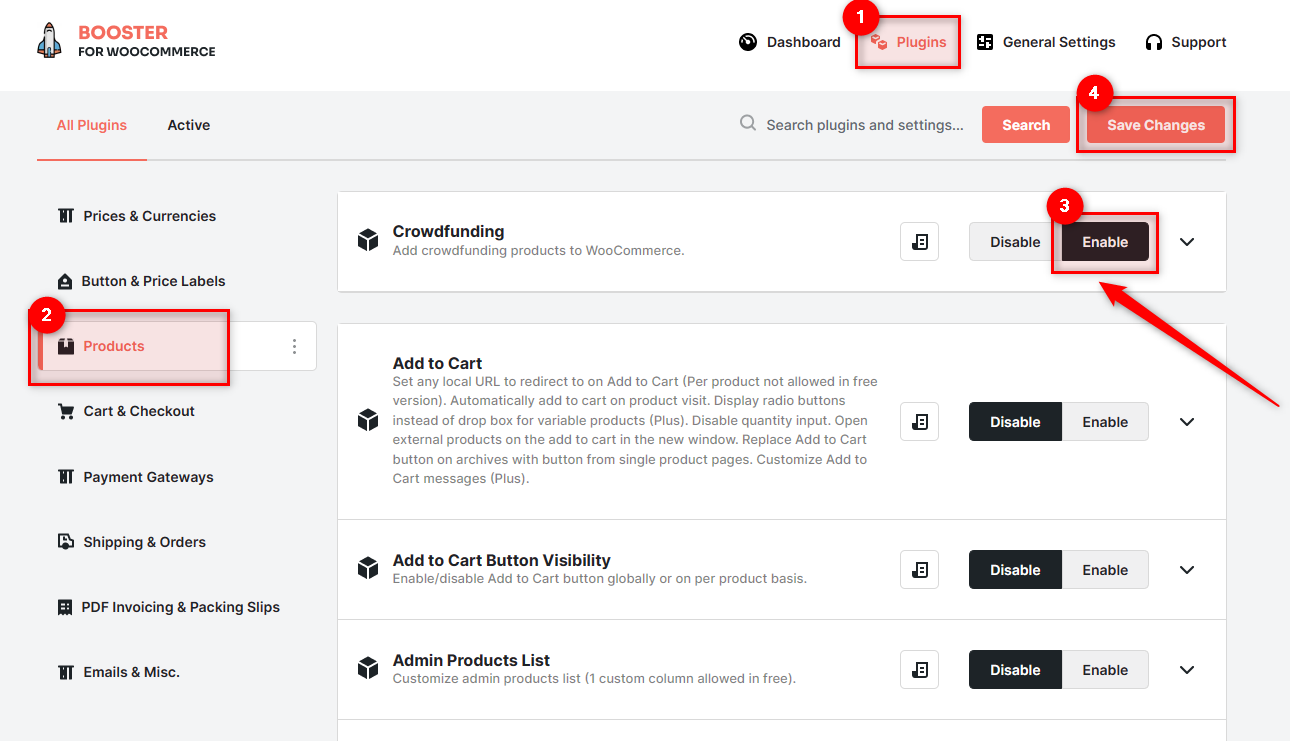The image size is (1290, 741).
Task: Disable the Crowdfunding plugin
Action: 1015,242
